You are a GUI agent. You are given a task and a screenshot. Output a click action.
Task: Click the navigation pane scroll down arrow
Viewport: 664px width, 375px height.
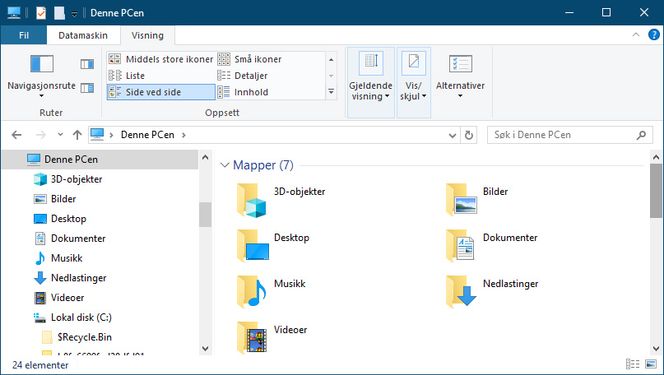(x=205, y=349)
